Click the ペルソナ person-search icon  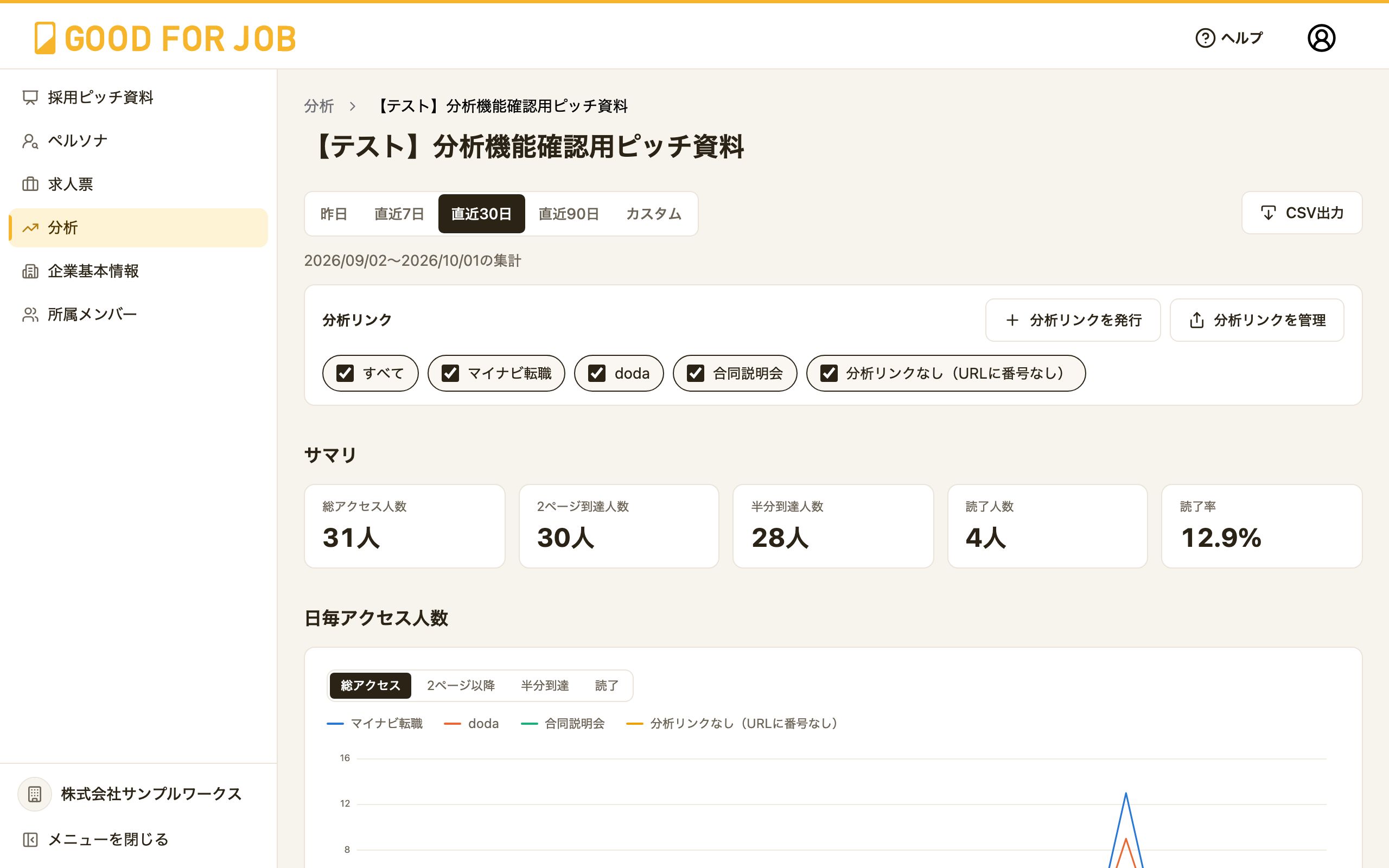(30, 141)
